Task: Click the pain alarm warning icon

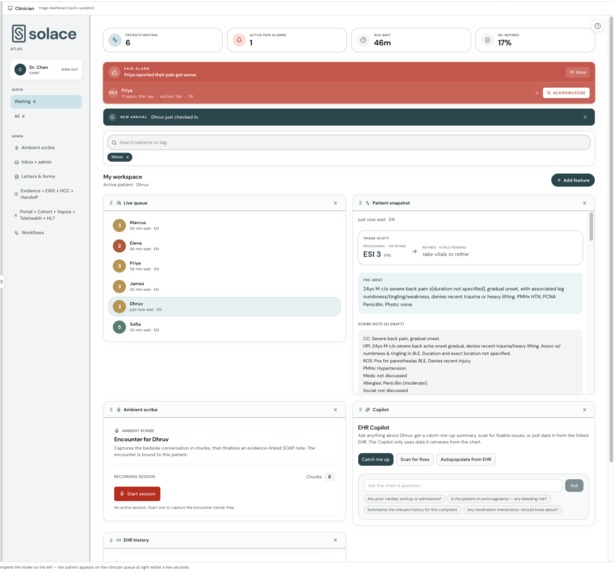Action: point(114,72)
